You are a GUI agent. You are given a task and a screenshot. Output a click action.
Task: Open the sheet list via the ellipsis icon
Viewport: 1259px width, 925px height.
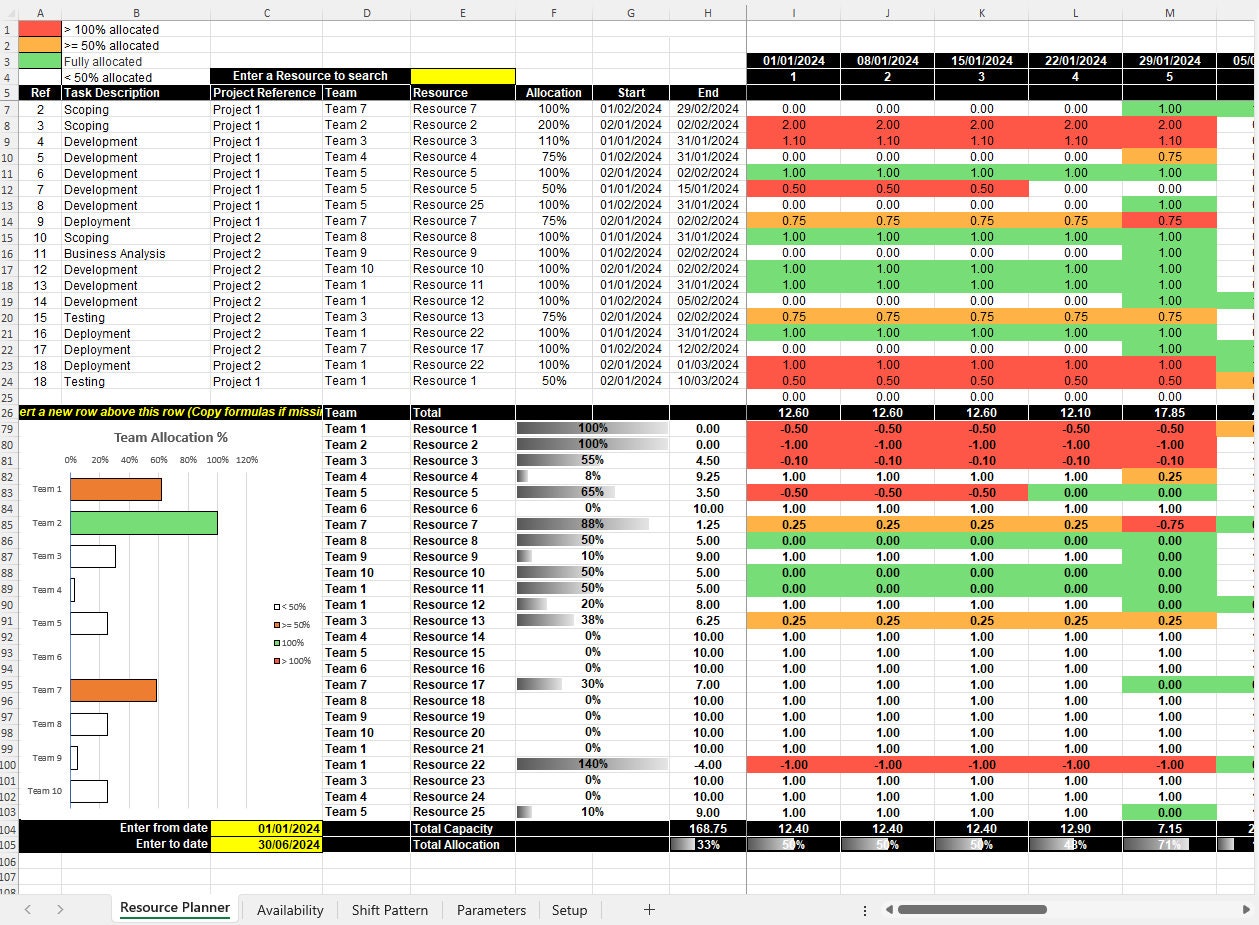click(x=864, y=910)
